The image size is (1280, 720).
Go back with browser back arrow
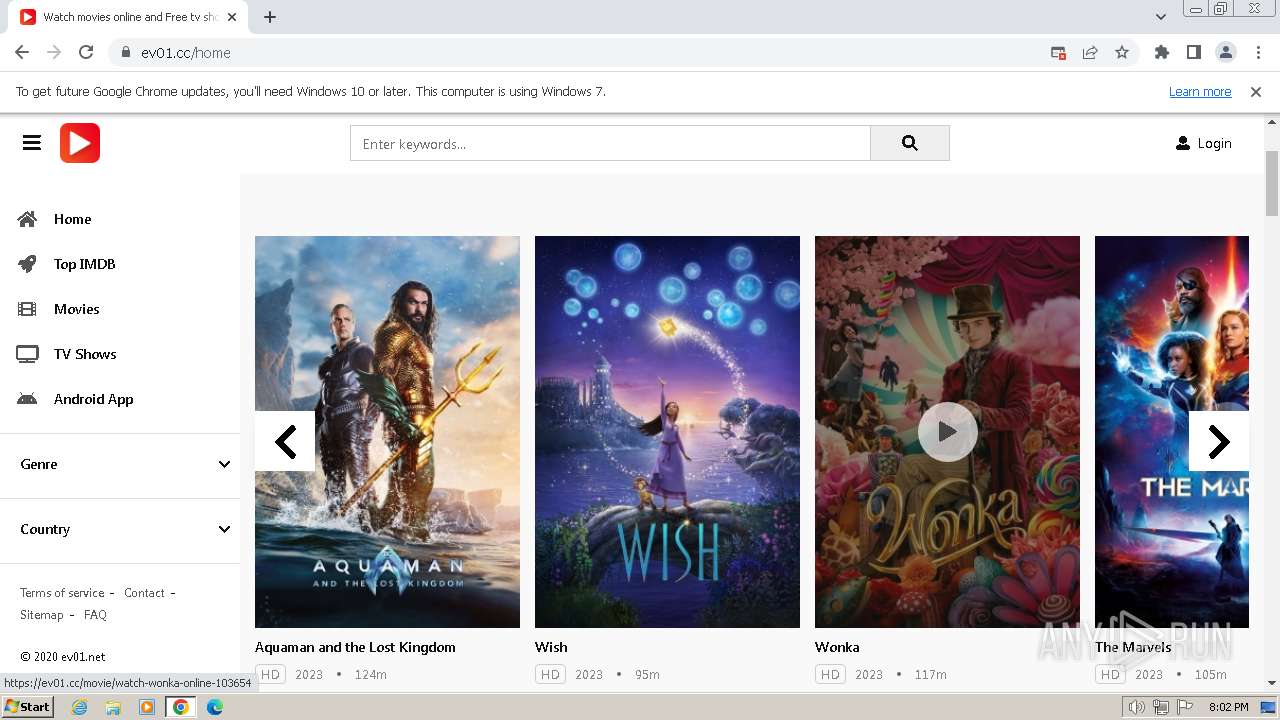pos(22,52)
